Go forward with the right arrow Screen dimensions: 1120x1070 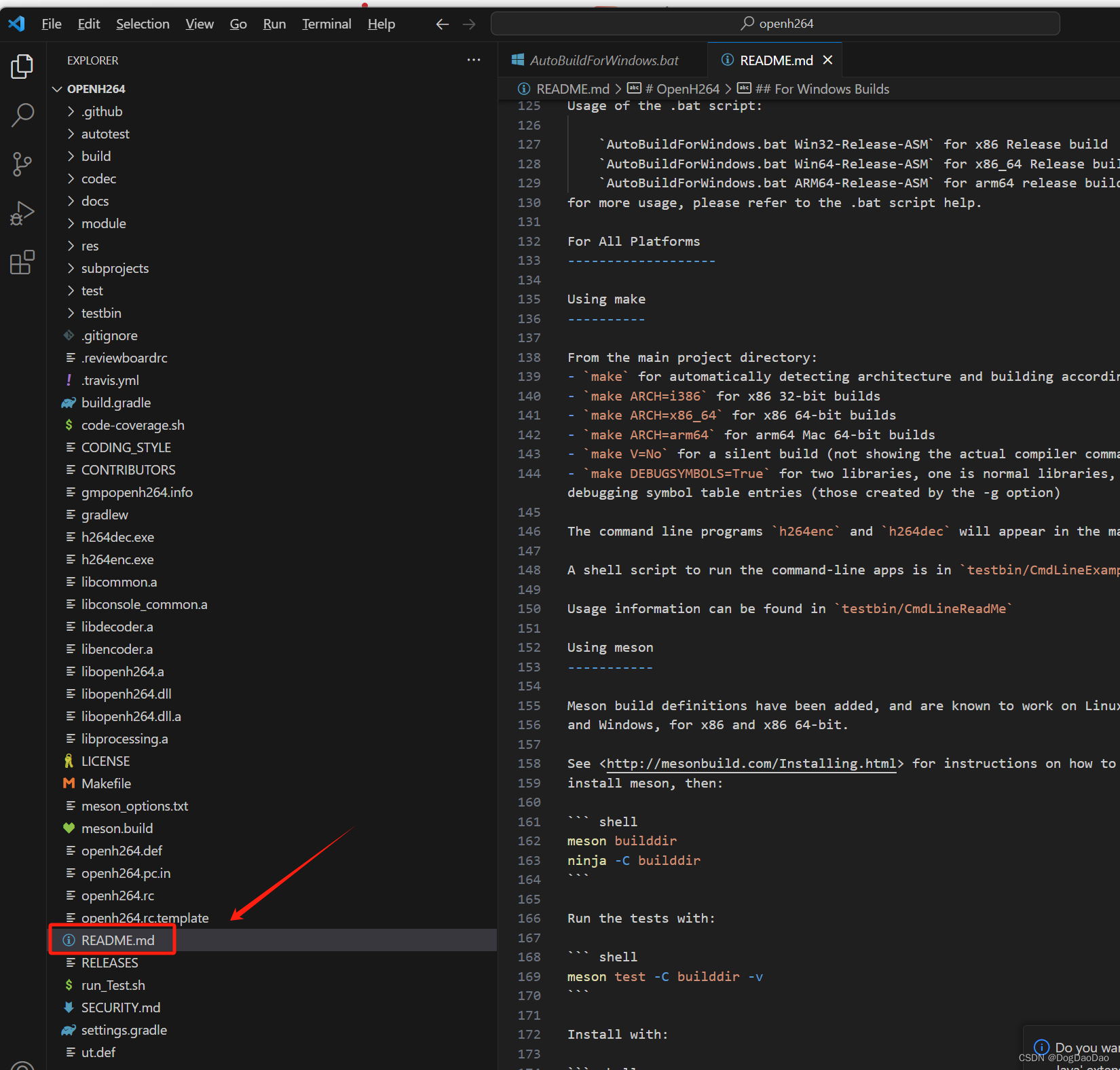(469, 24)
